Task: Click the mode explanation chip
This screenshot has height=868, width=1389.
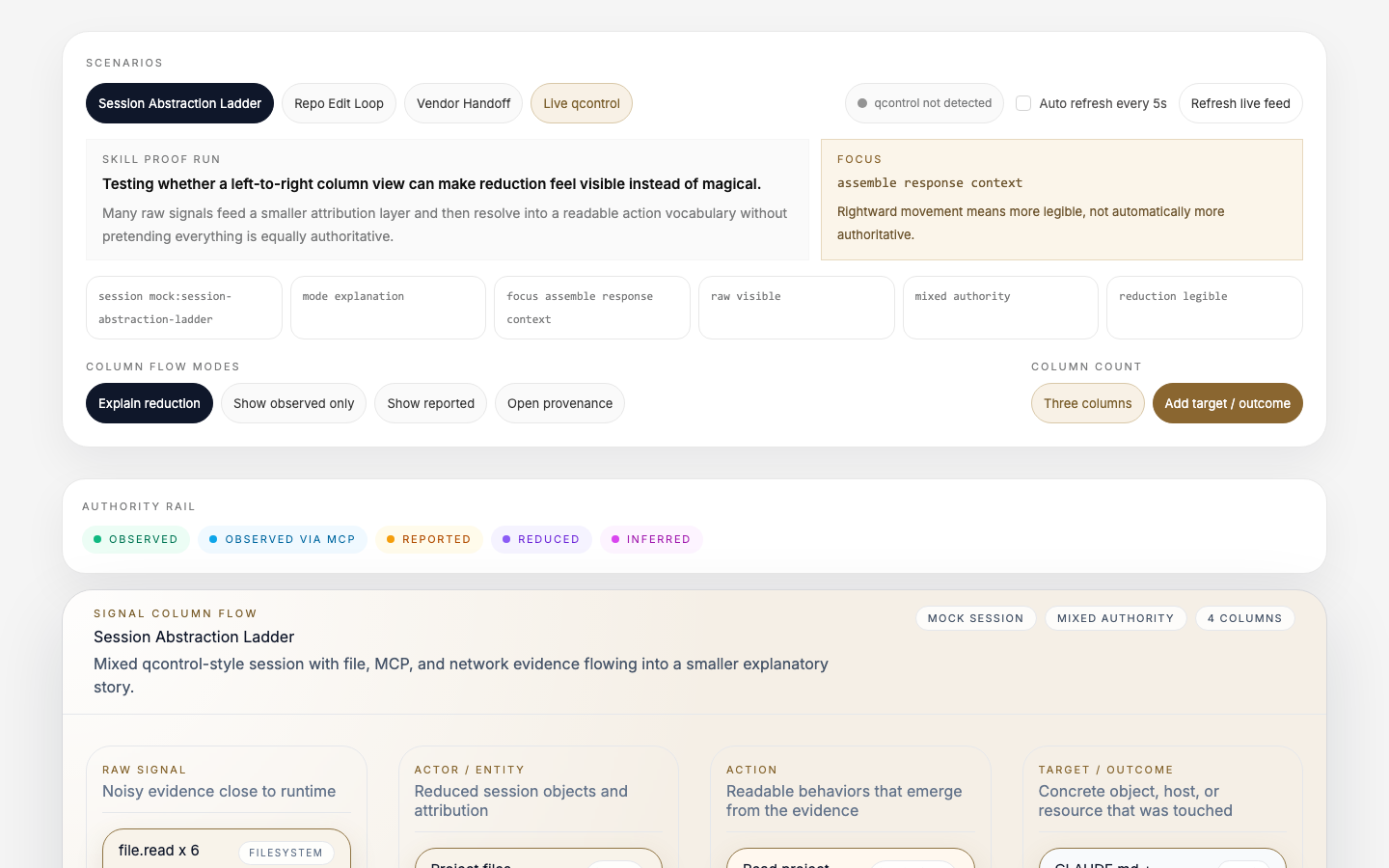Action: (388, 308)
